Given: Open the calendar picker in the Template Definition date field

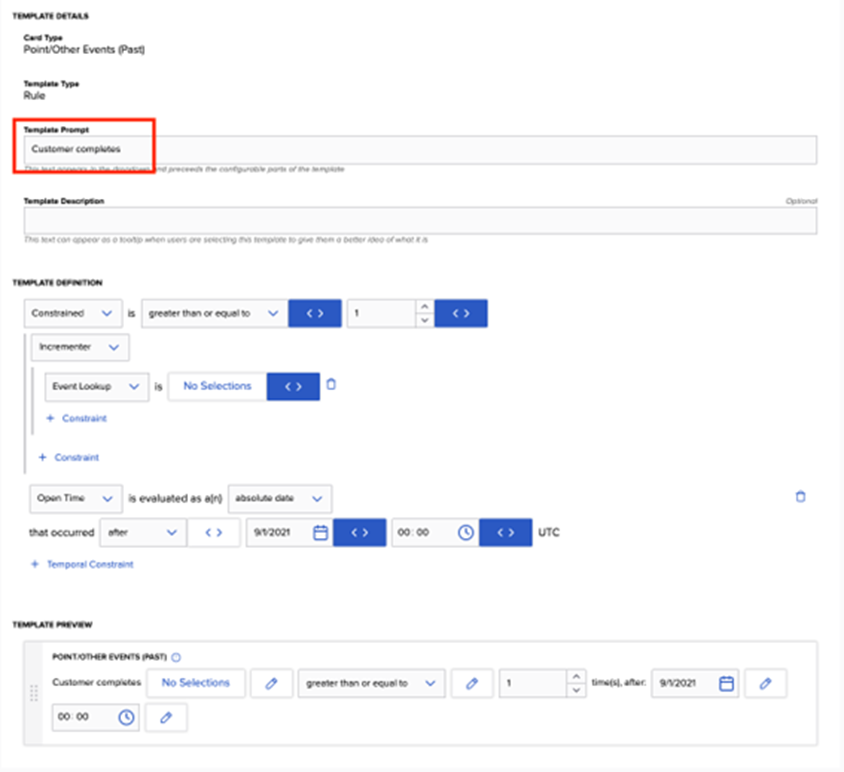Looking at the screenshot, I should tap(320, 533).
